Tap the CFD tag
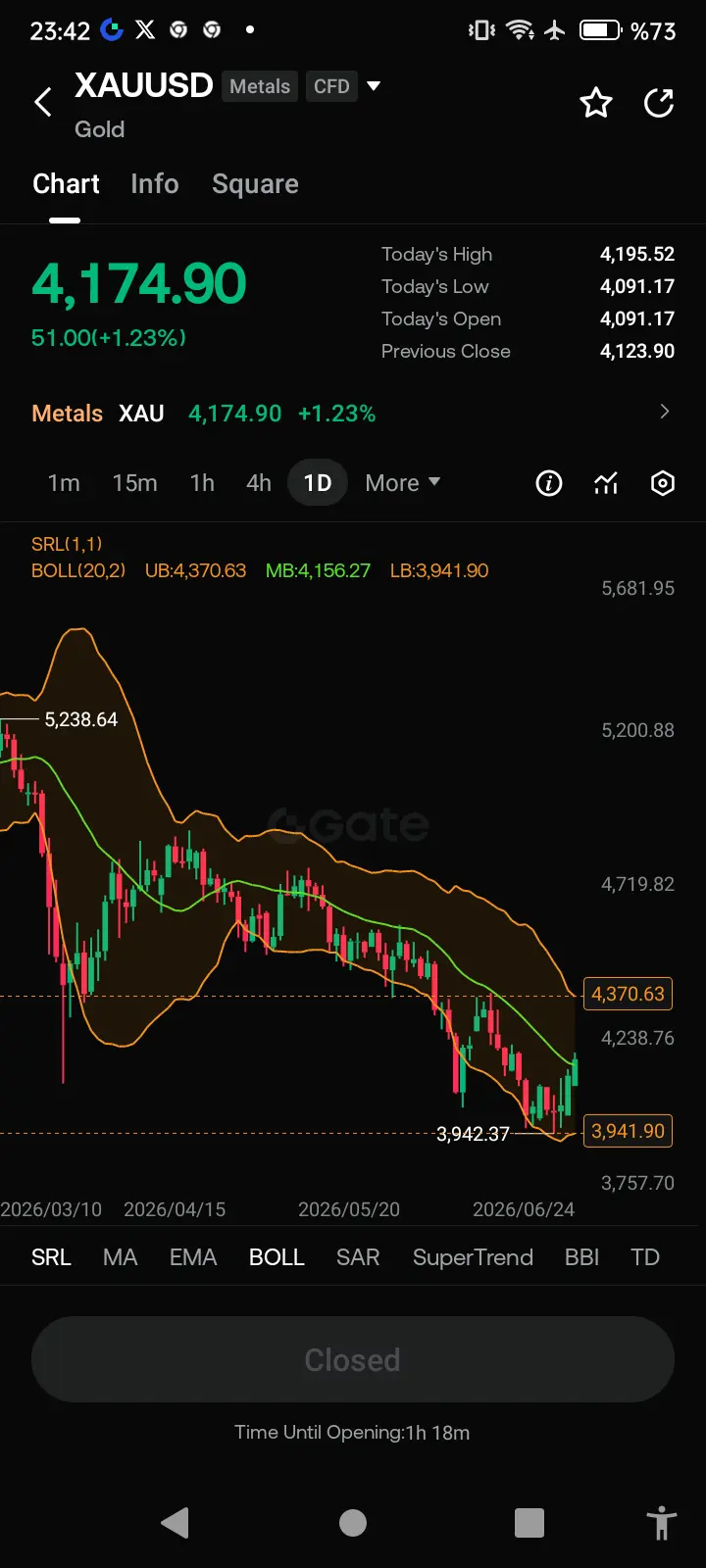706x1568 pixels. [x=331, y=86]
